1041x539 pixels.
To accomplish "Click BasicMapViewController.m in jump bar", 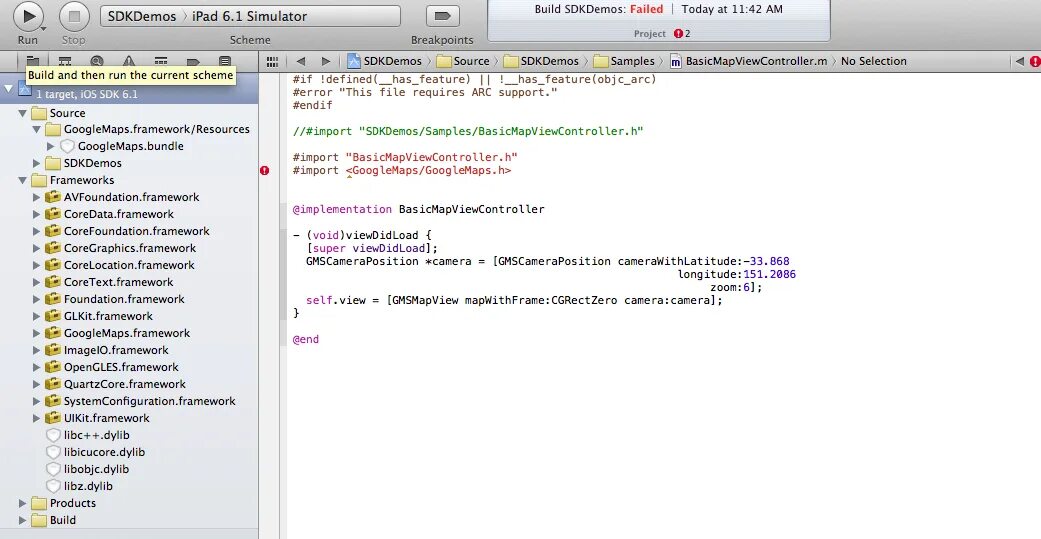I will click(x=748, y=61).
